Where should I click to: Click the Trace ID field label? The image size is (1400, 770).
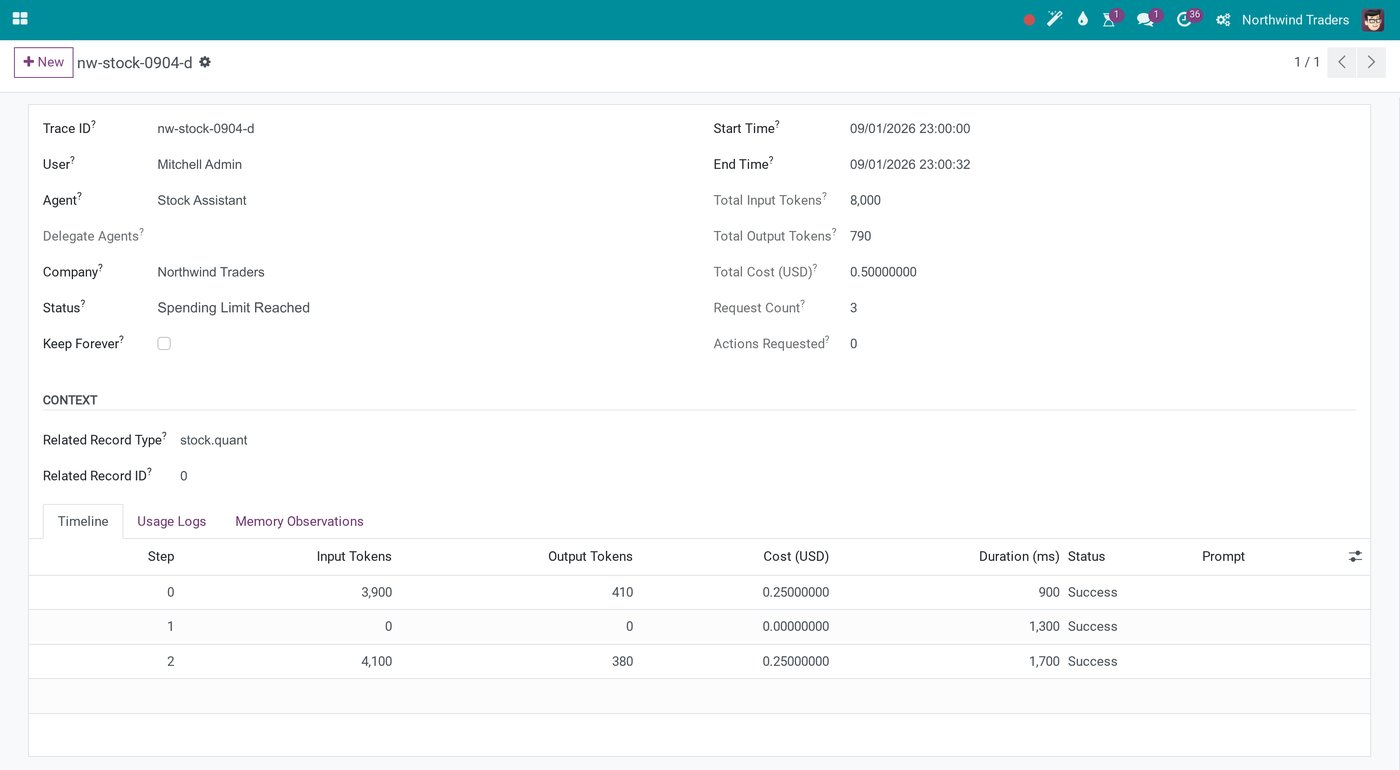coord(67,128)
